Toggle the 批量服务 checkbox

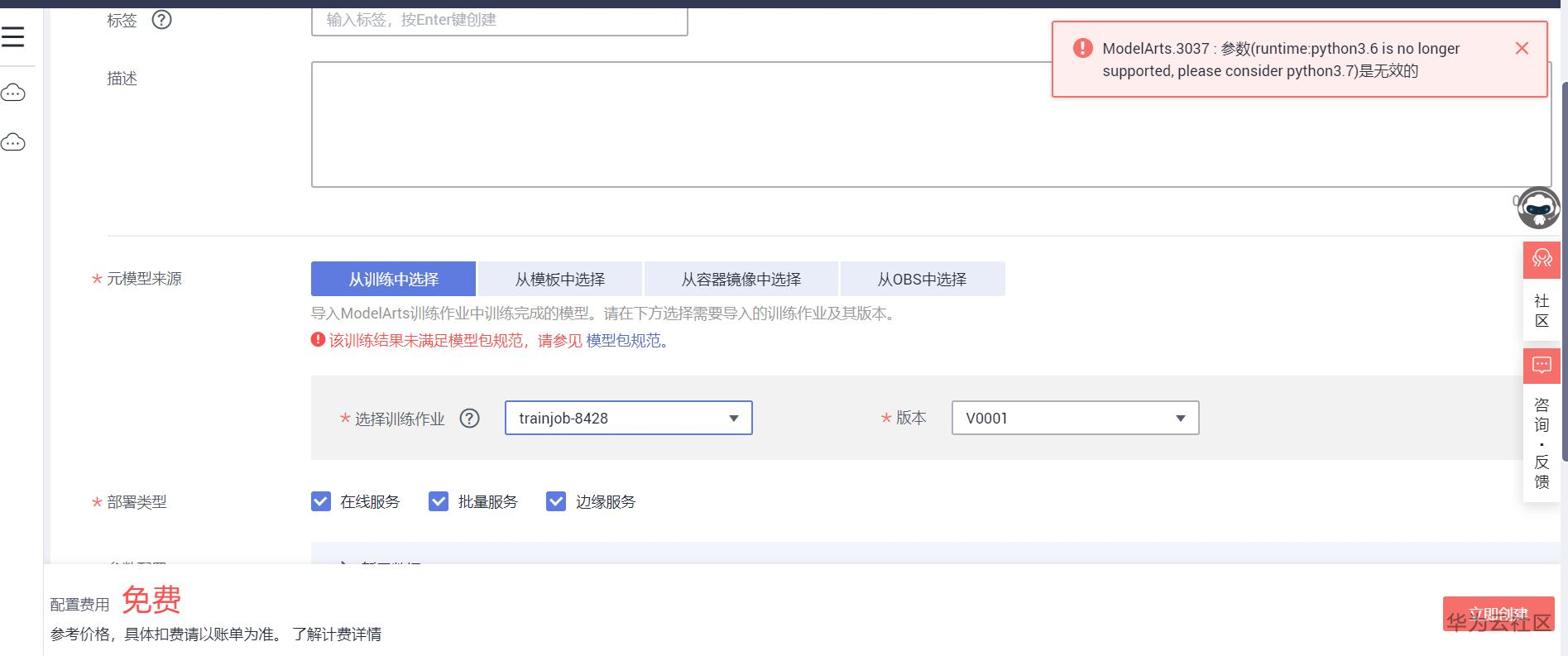[439, 501]
